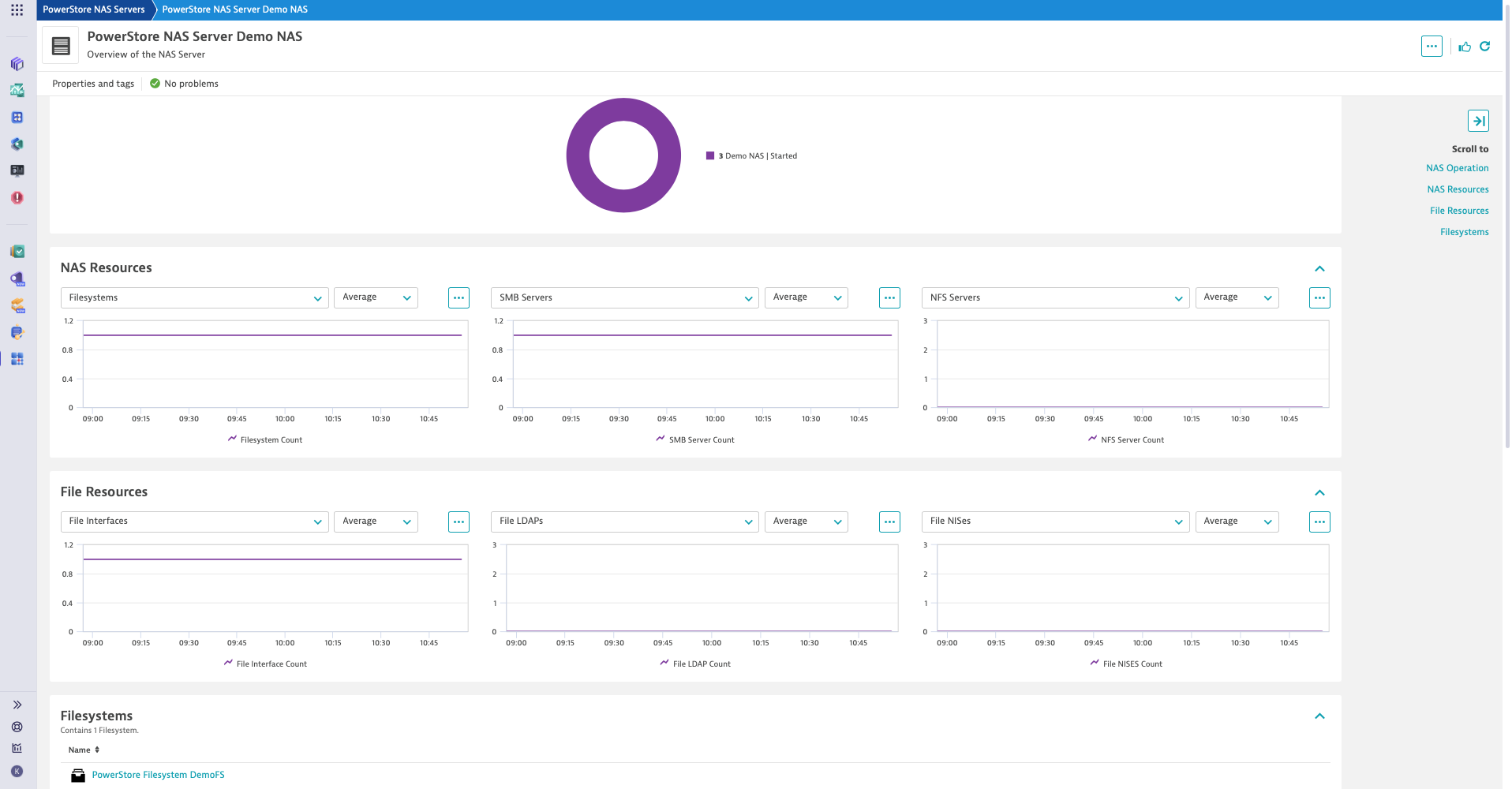Open the SMB Servers chart ellipsis menu
This screenshot has height=789, width=1512.
point(889,298)
